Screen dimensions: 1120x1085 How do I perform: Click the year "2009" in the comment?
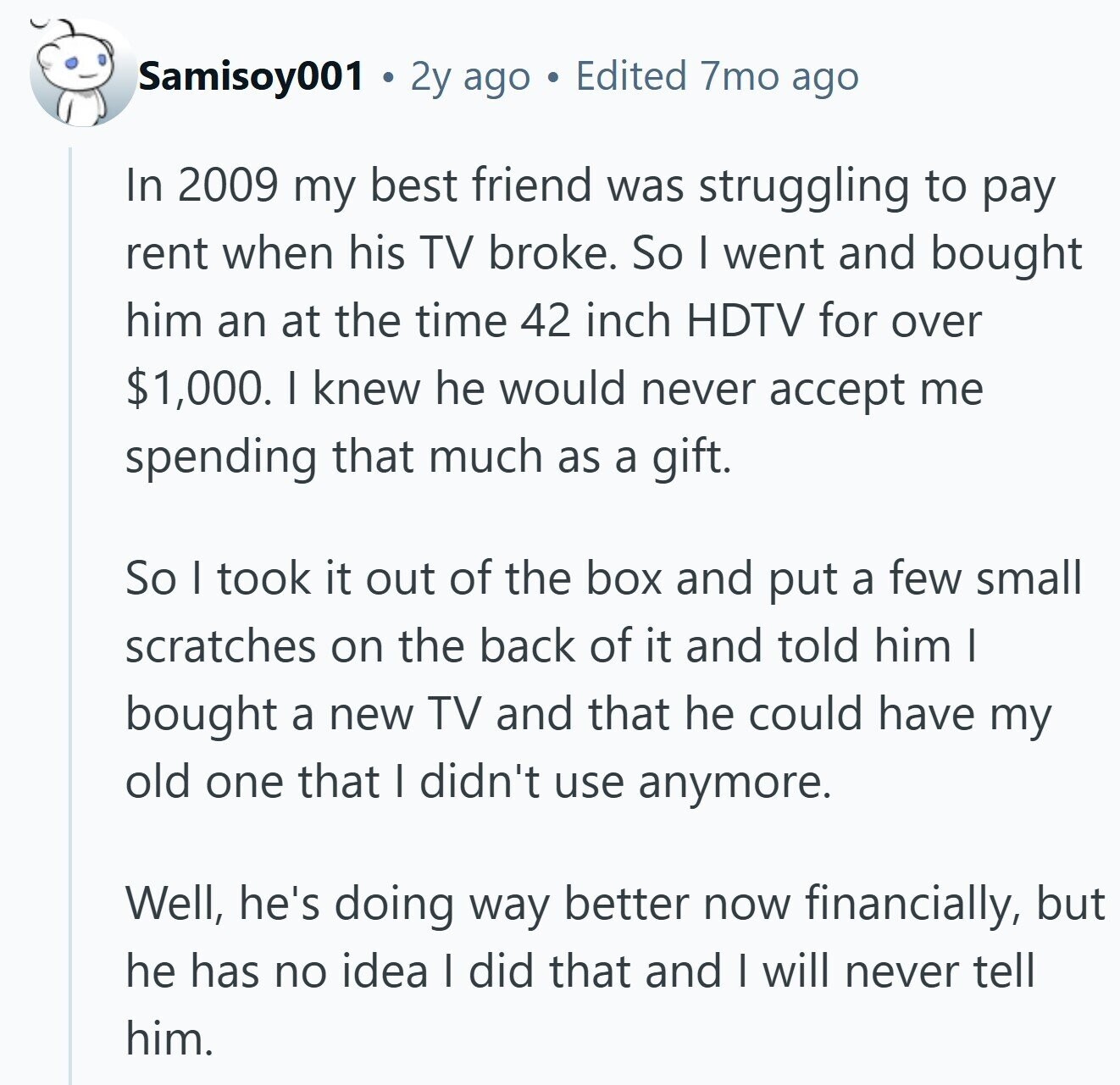227,185
